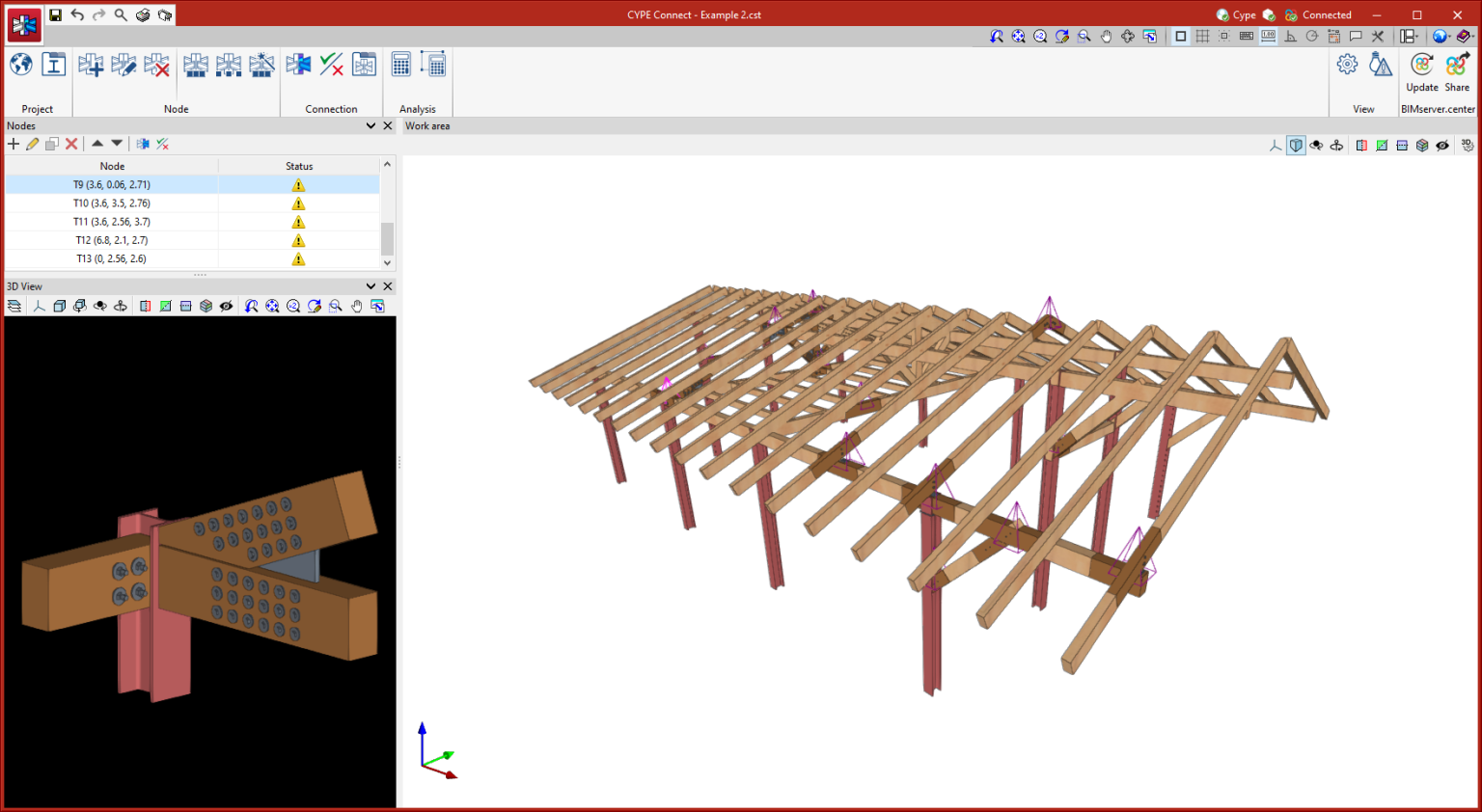
Task: Select the edit node tool in the ribbon
Action: point(123,64)
